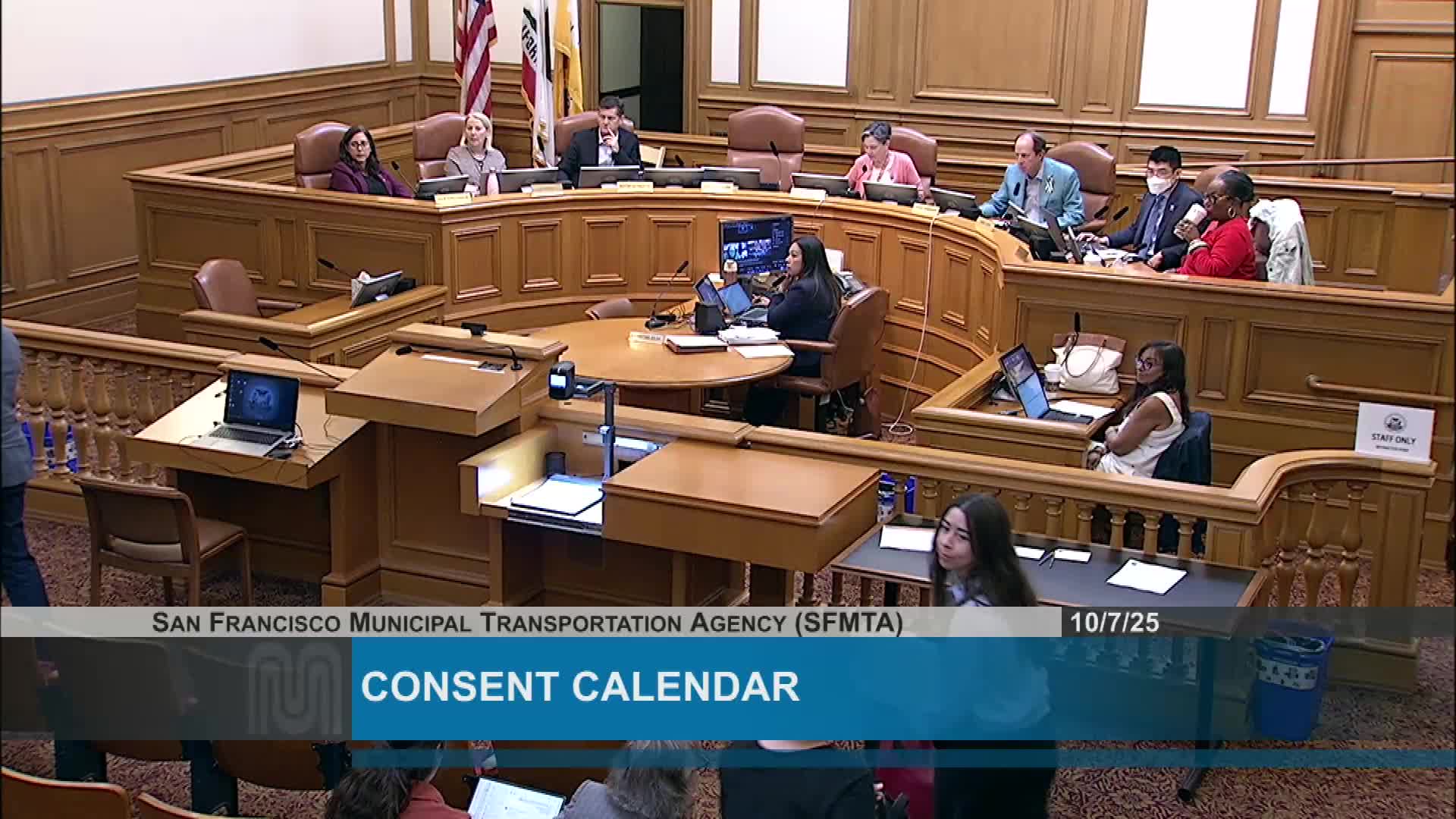1456x819 pixels.
Task: Click the SFMTA agency title text
Action: point(527,623)
